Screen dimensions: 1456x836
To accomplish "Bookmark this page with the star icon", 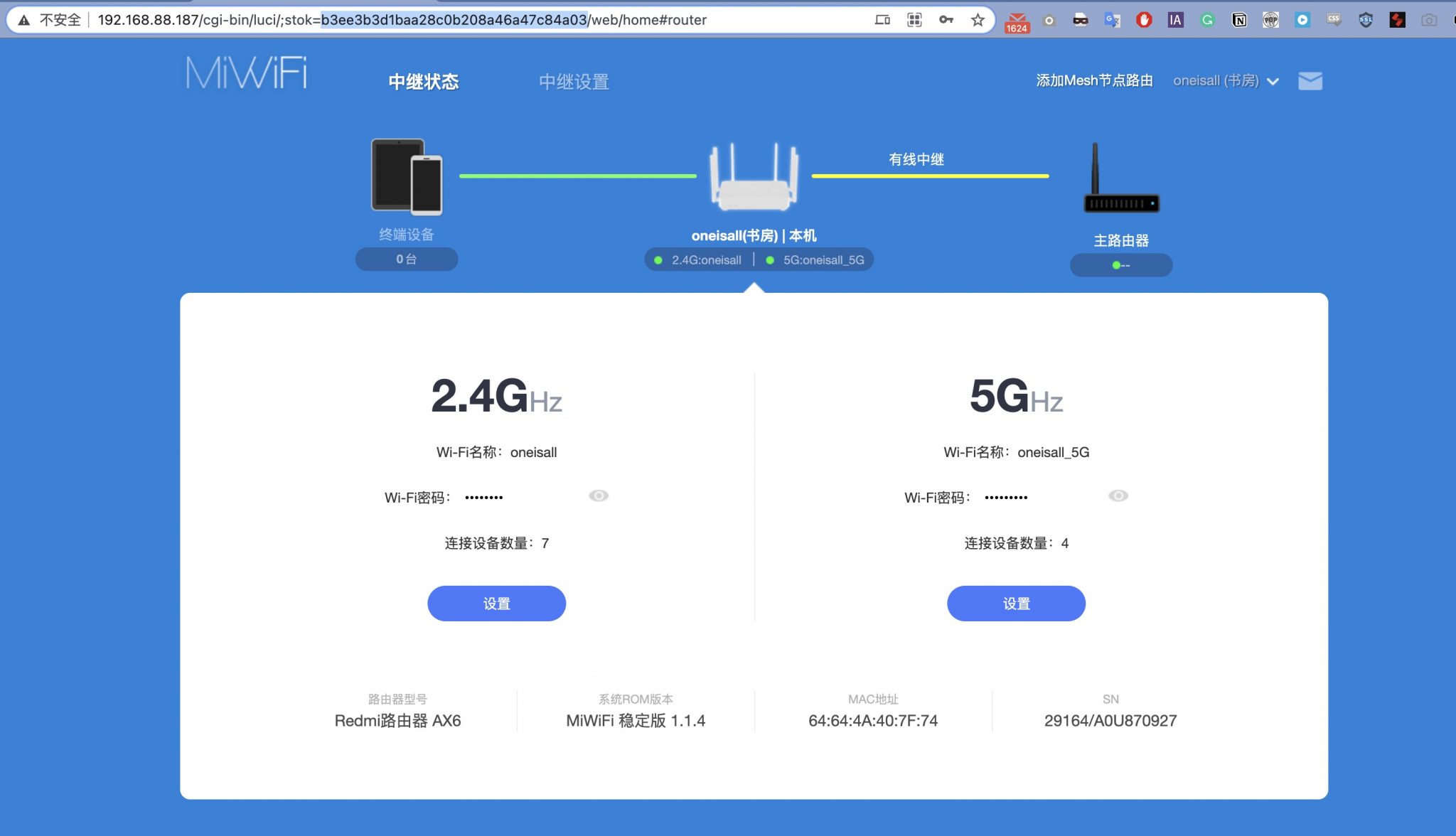I will click(x=978, y=20).
